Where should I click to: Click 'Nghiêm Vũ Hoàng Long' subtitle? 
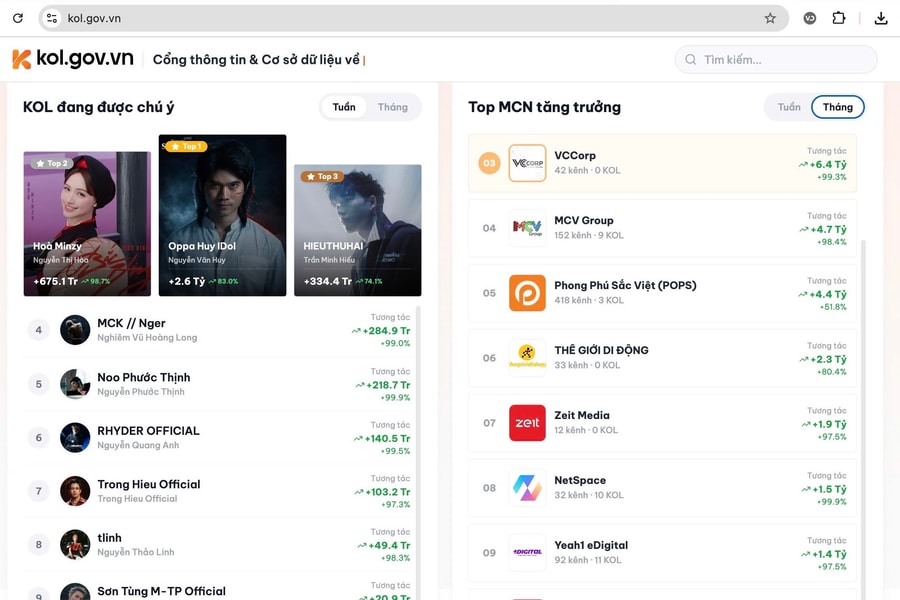coord(147,337)
